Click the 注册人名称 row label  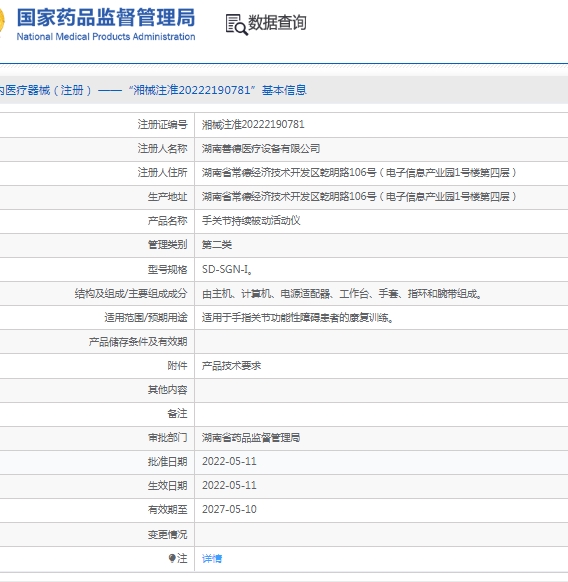coord(163,148)
